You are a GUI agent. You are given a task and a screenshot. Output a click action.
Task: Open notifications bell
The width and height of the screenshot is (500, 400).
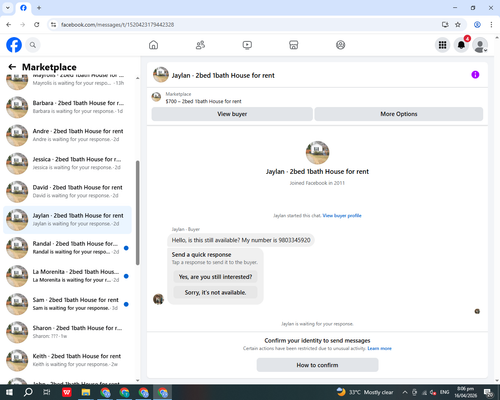pos(461,45)
